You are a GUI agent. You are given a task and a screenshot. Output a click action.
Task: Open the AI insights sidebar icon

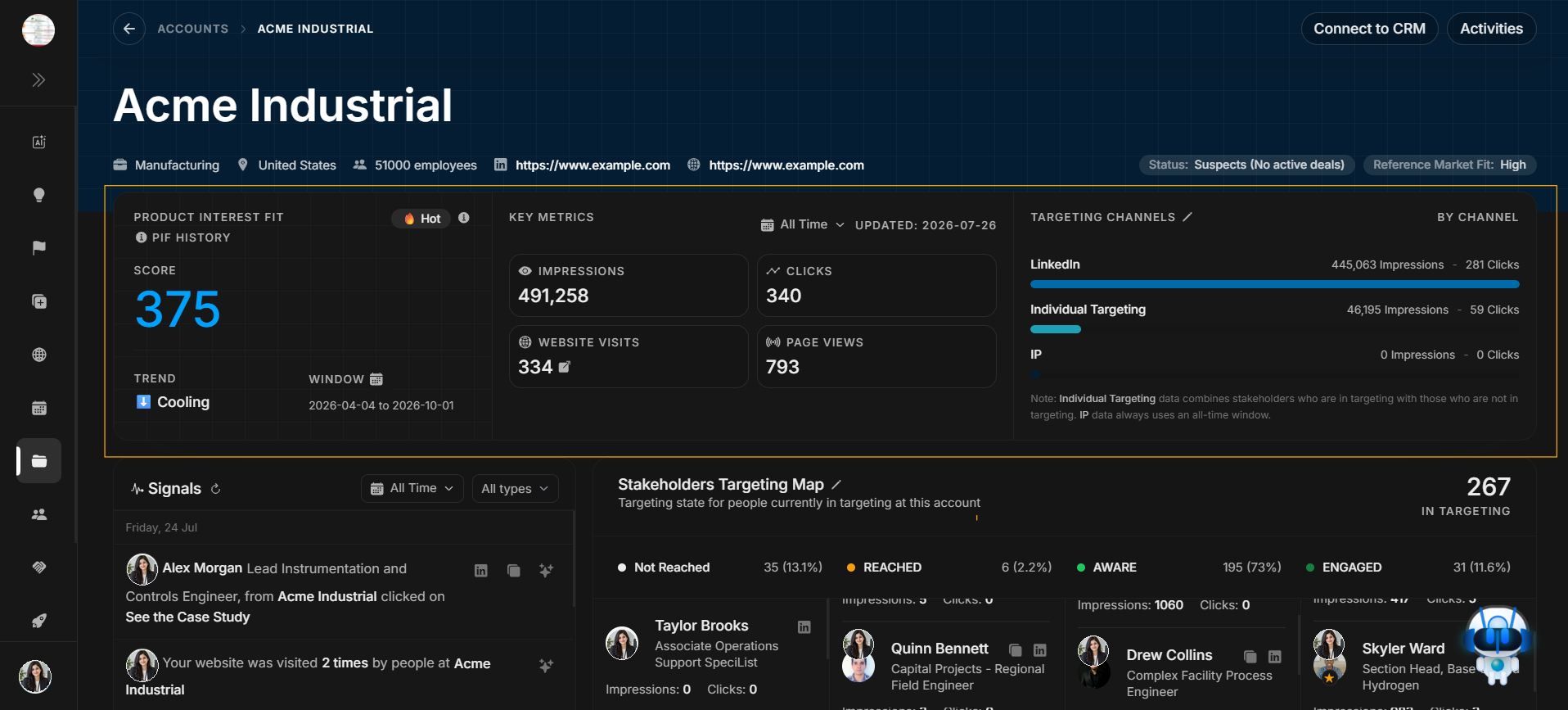(38, 142)
